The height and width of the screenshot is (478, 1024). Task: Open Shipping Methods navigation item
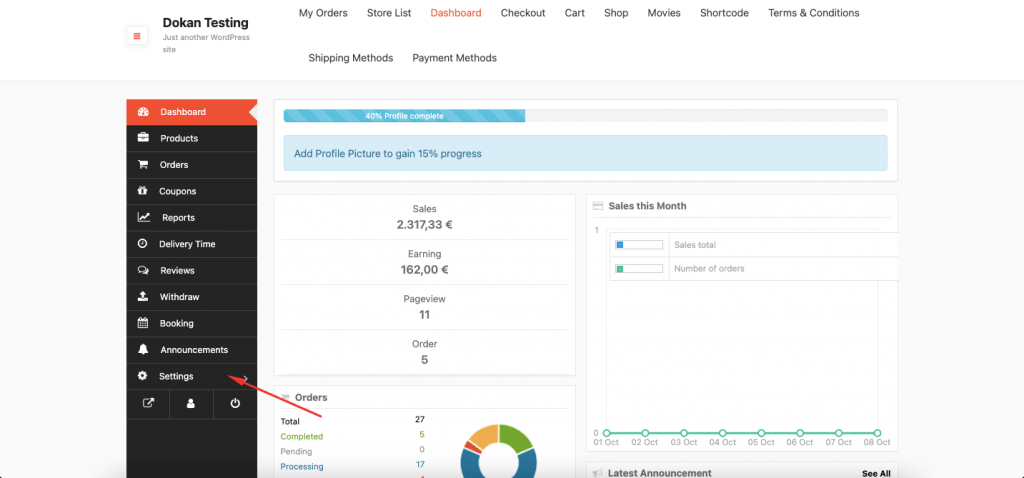(x=350, y=58)
